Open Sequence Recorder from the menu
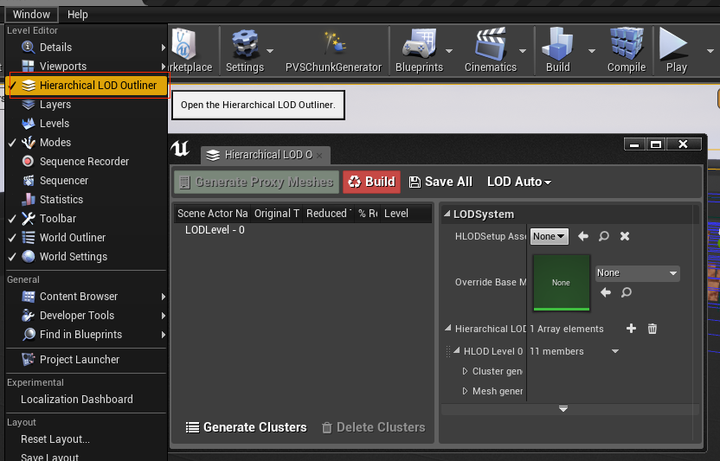This screenshot has height=461, width=720. click(x=86, y=161)
